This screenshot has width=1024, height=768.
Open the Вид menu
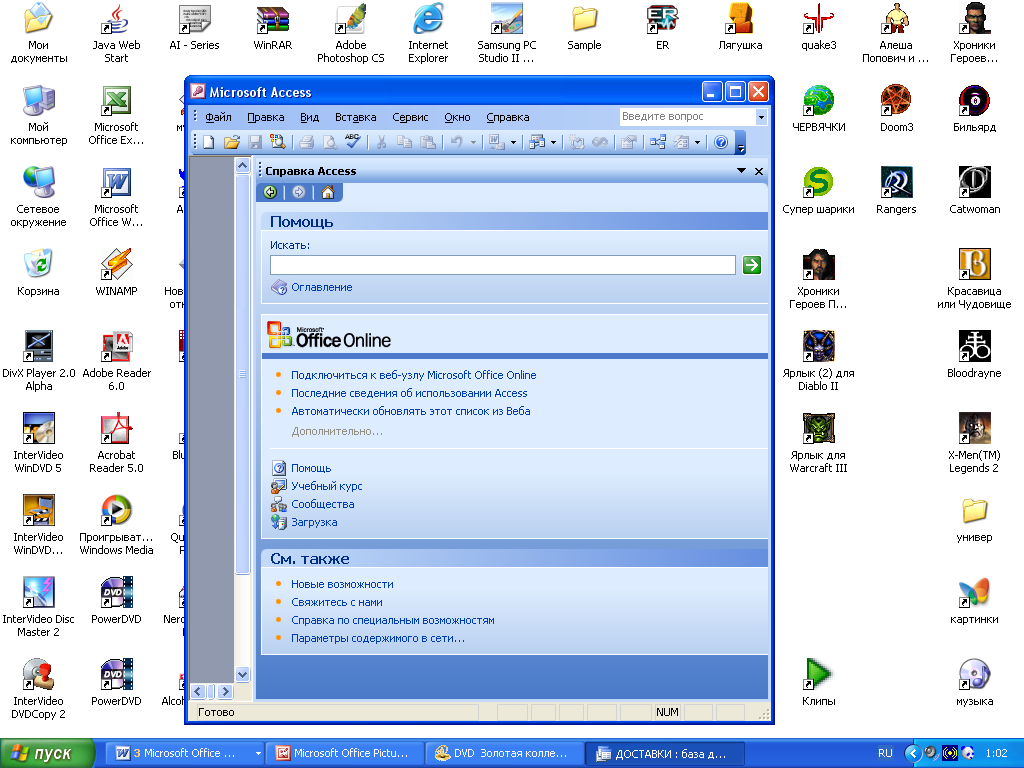pos(310,117)
